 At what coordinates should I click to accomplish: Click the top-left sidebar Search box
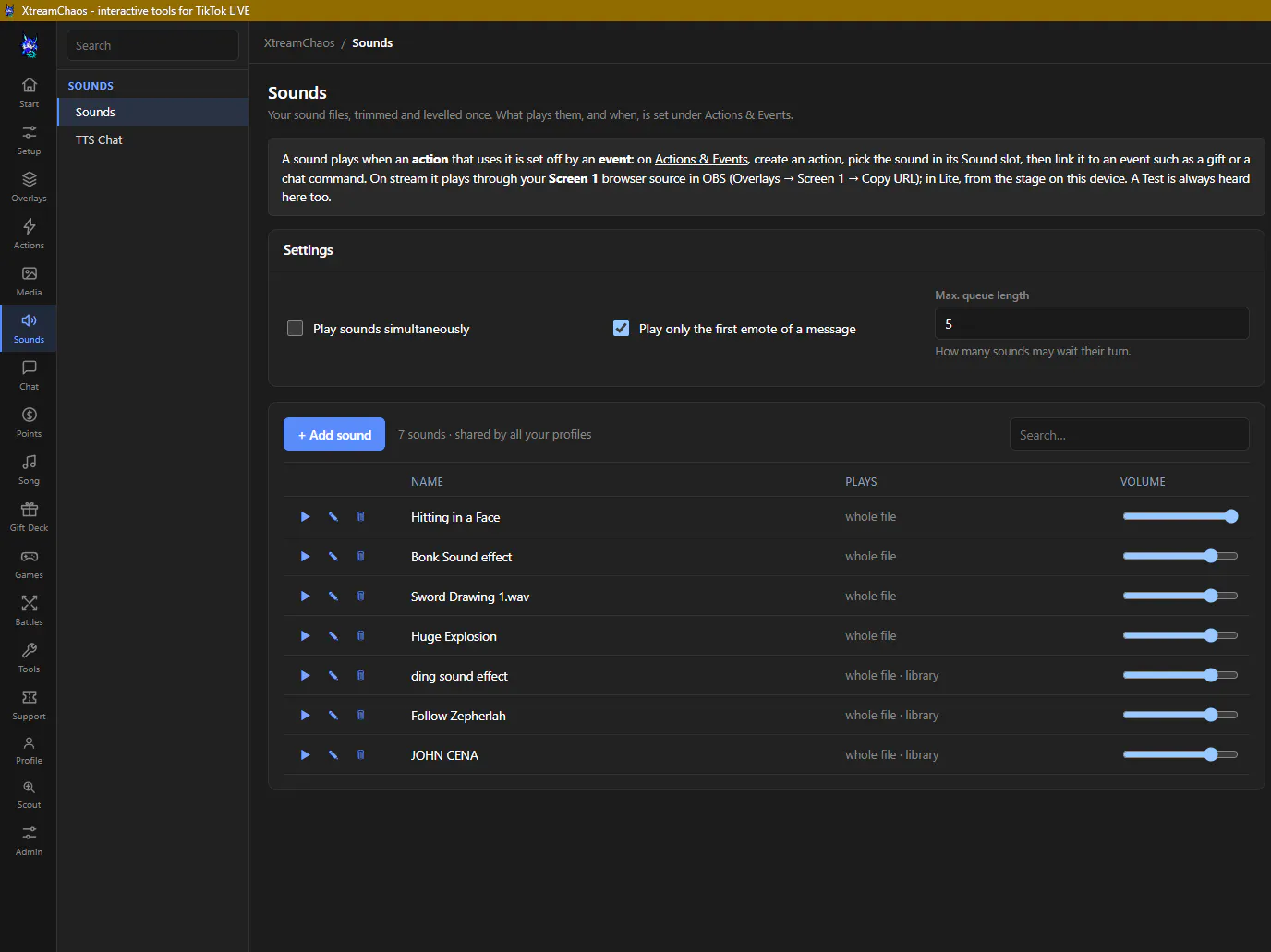(x=152, y=45)
